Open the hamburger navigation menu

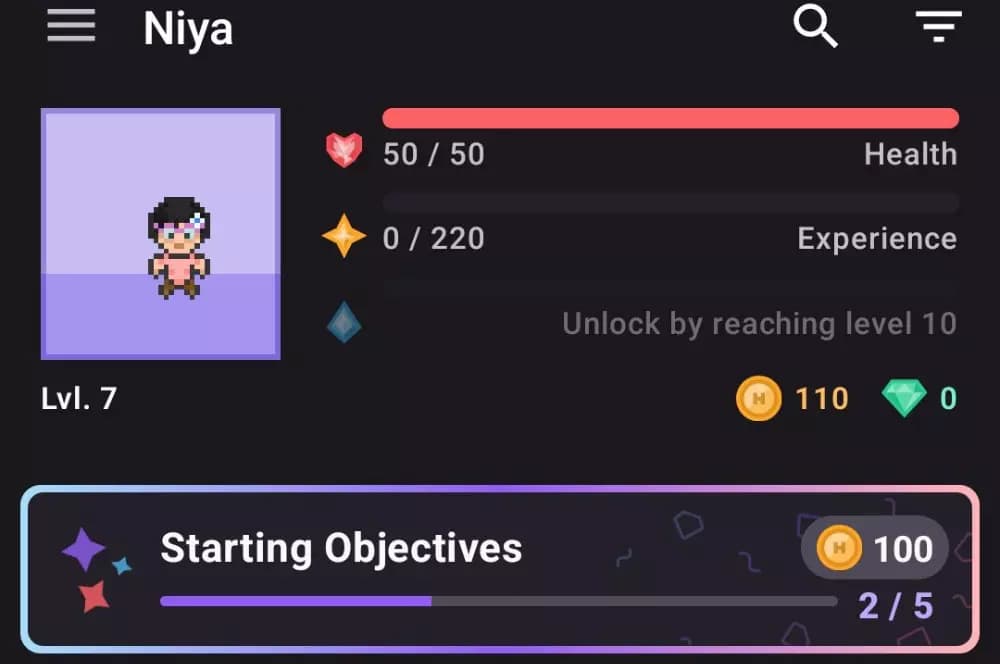pos(71,26)
